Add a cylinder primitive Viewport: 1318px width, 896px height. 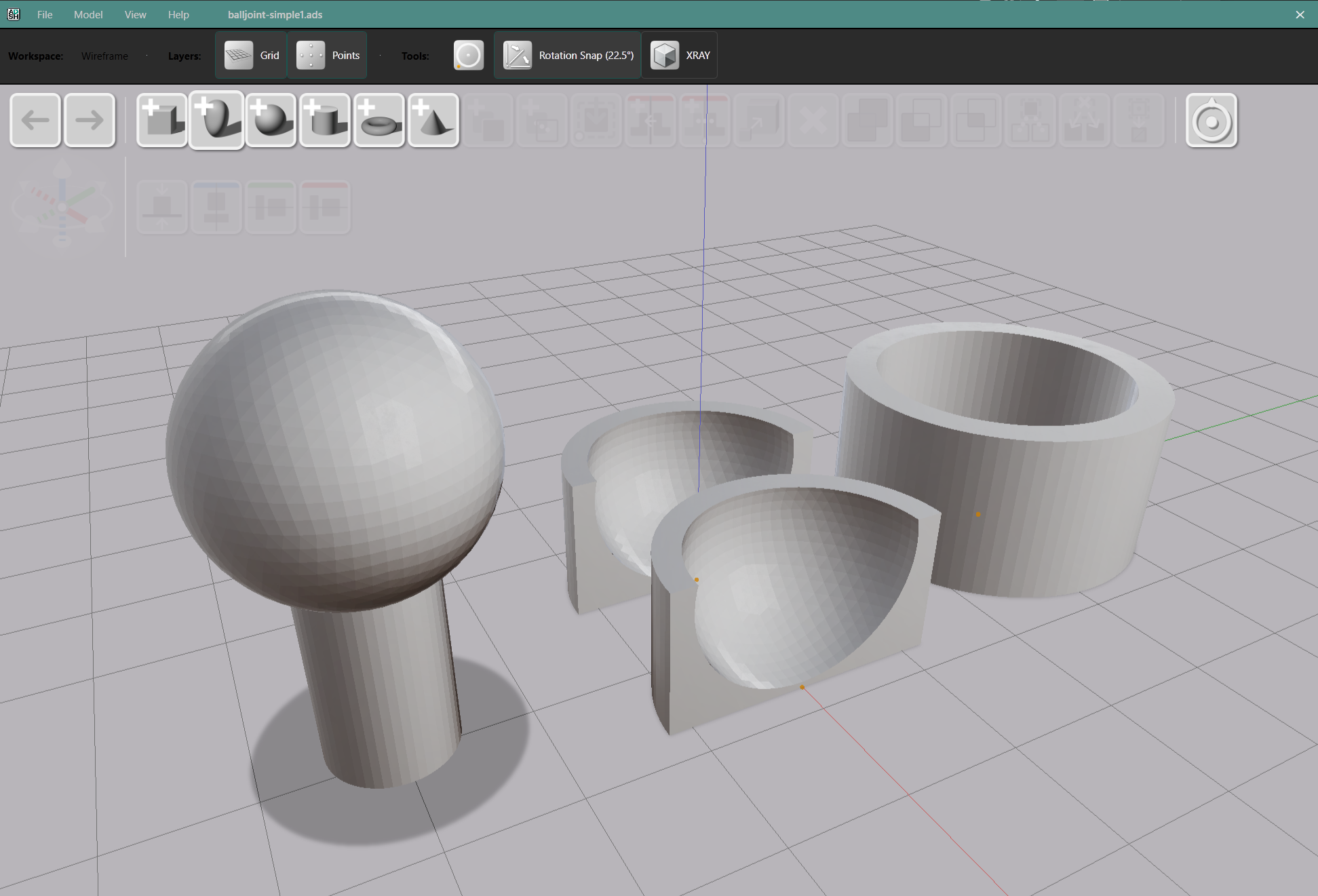pyautogui.click(x=325, y=120)
